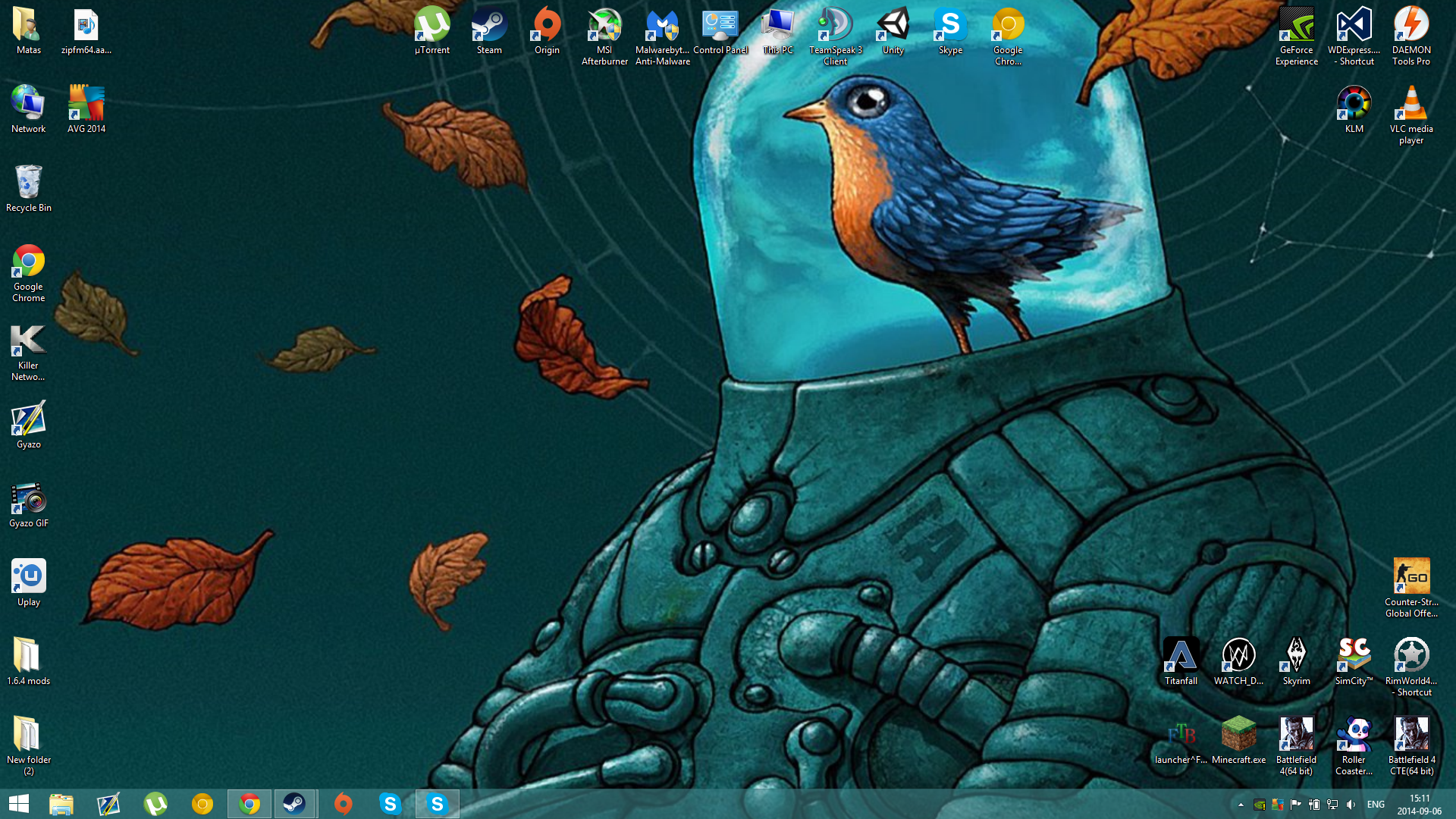The height and width of the screenshot is (819, 1456).
Task: Launch the DAEMON Tools Pro shortcut
Action: [1412, 36]
